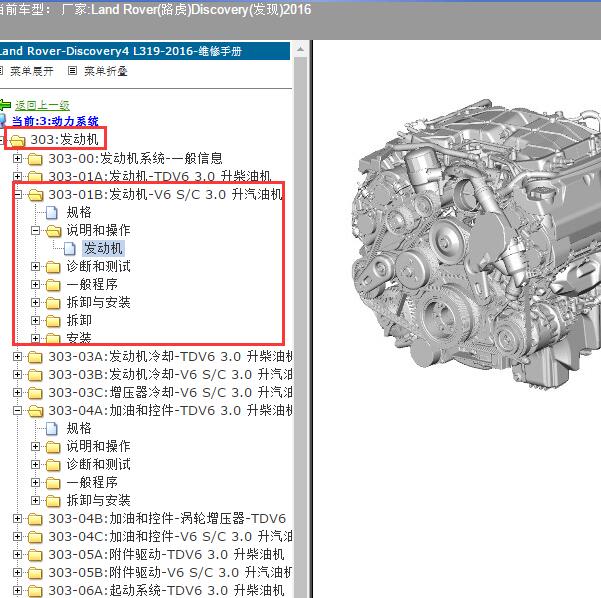Click 菜单展开 to expand all menus

tap(32, 71)
